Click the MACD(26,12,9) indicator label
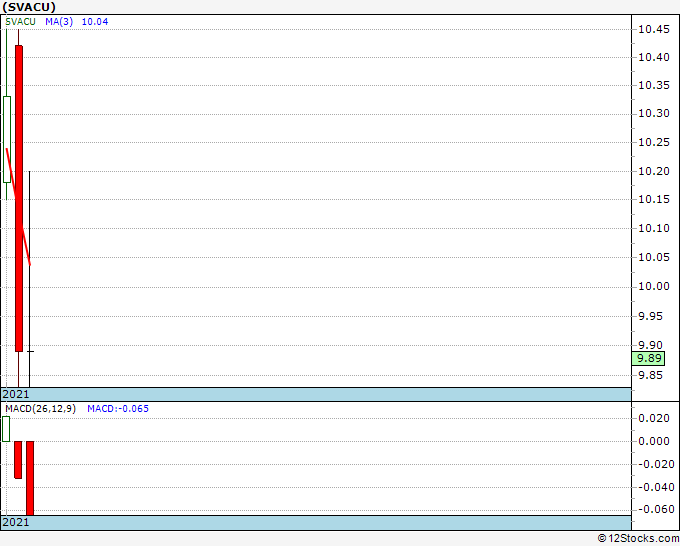 pyautogui.click(x=40, y=409)
